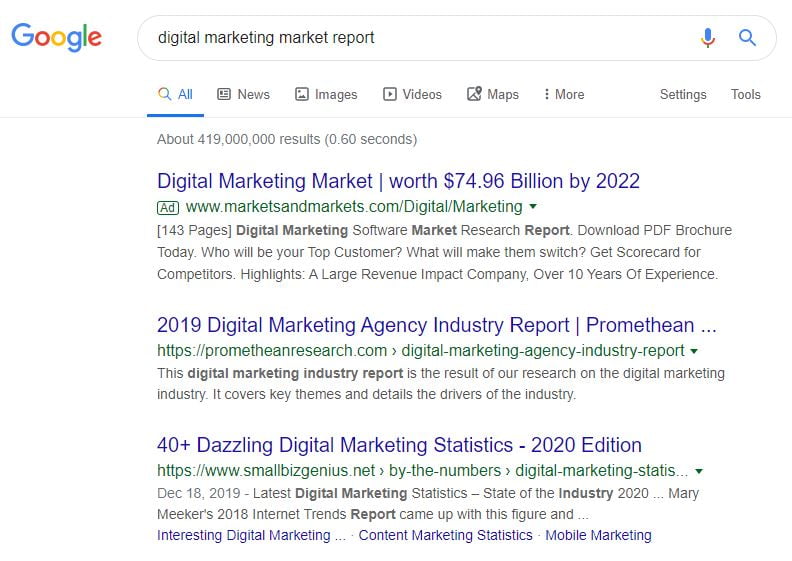
Task: Click the '[143 Pages] Digital Marketing Software' snippet line
Action: tap(444, 230)
